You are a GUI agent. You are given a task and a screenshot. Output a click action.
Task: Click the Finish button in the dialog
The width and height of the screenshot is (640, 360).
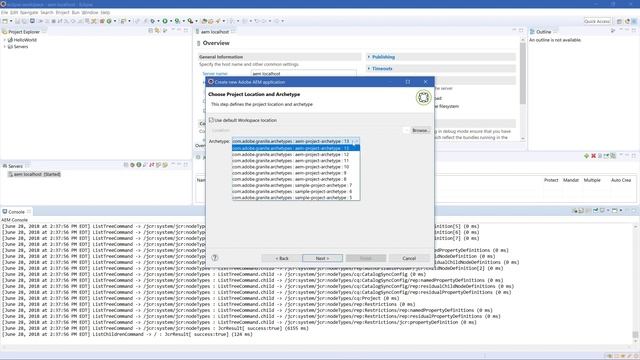366,258
